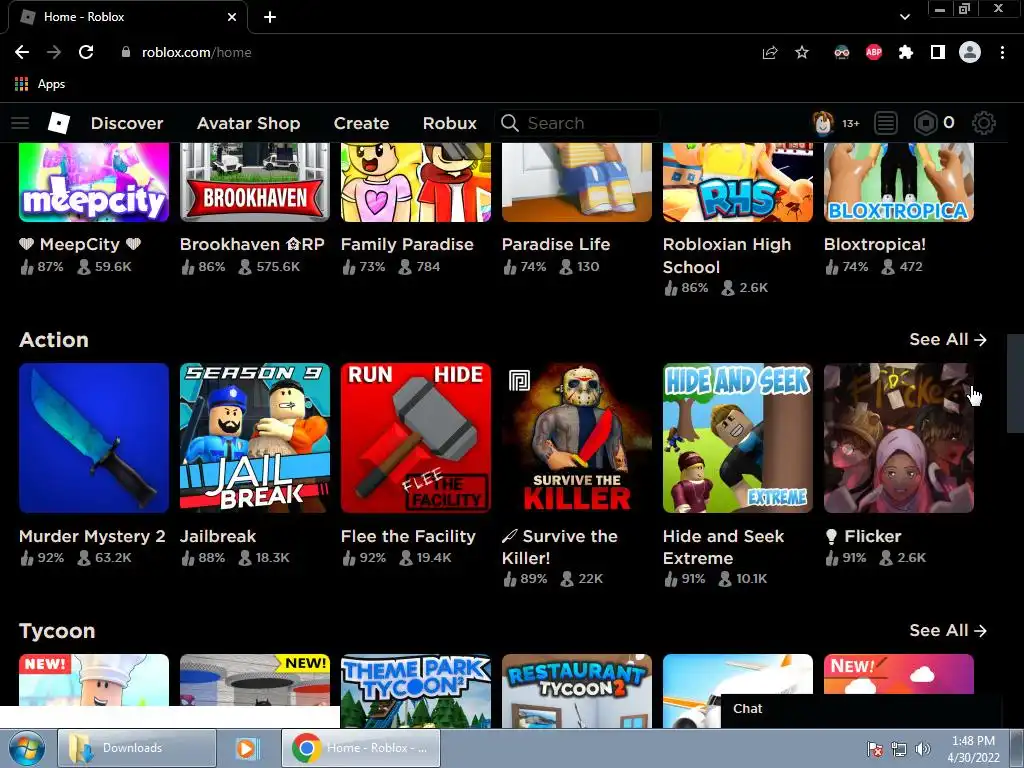Screen dimensions: 1024x768
Task: Open the Flicker game thumbnail
Action: coord(899,438)
